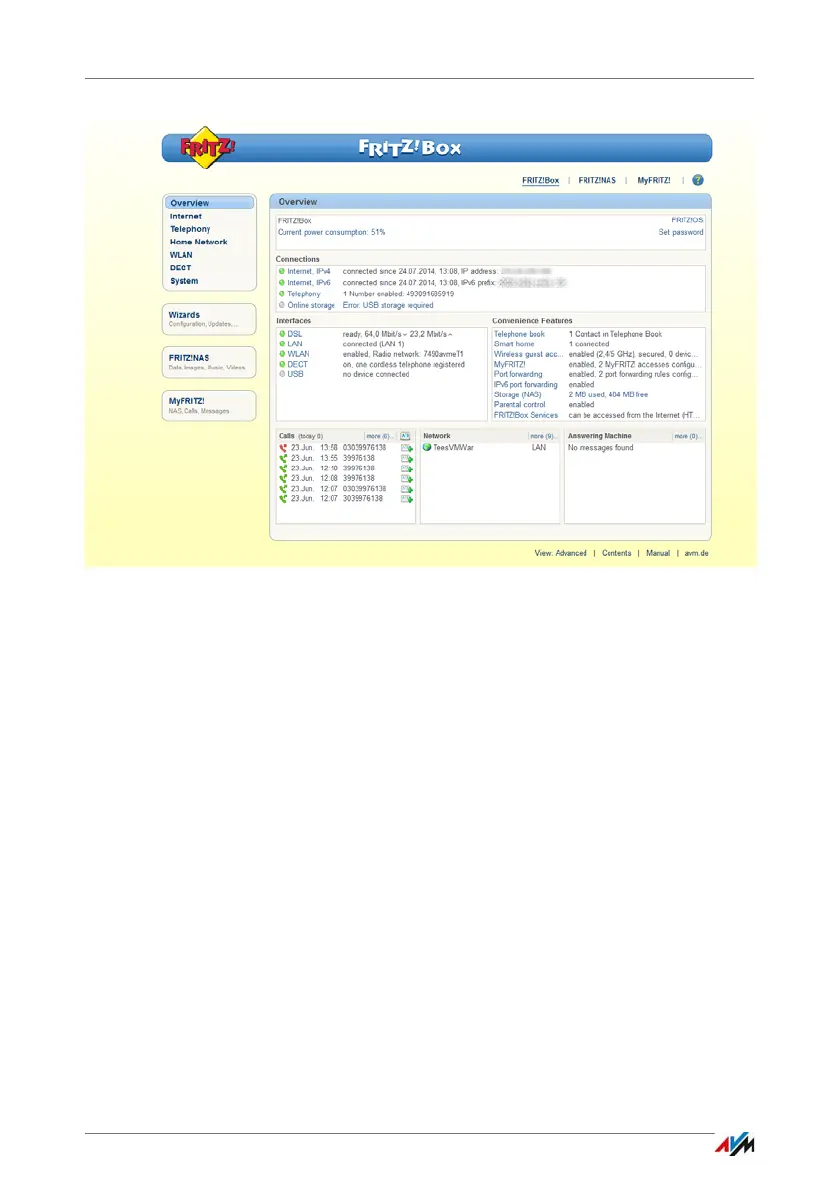Viewport: 838px width, 1192px height.
Task: Open the MyFRITZ! sidebar box
Action: click(x=209, y=406)
